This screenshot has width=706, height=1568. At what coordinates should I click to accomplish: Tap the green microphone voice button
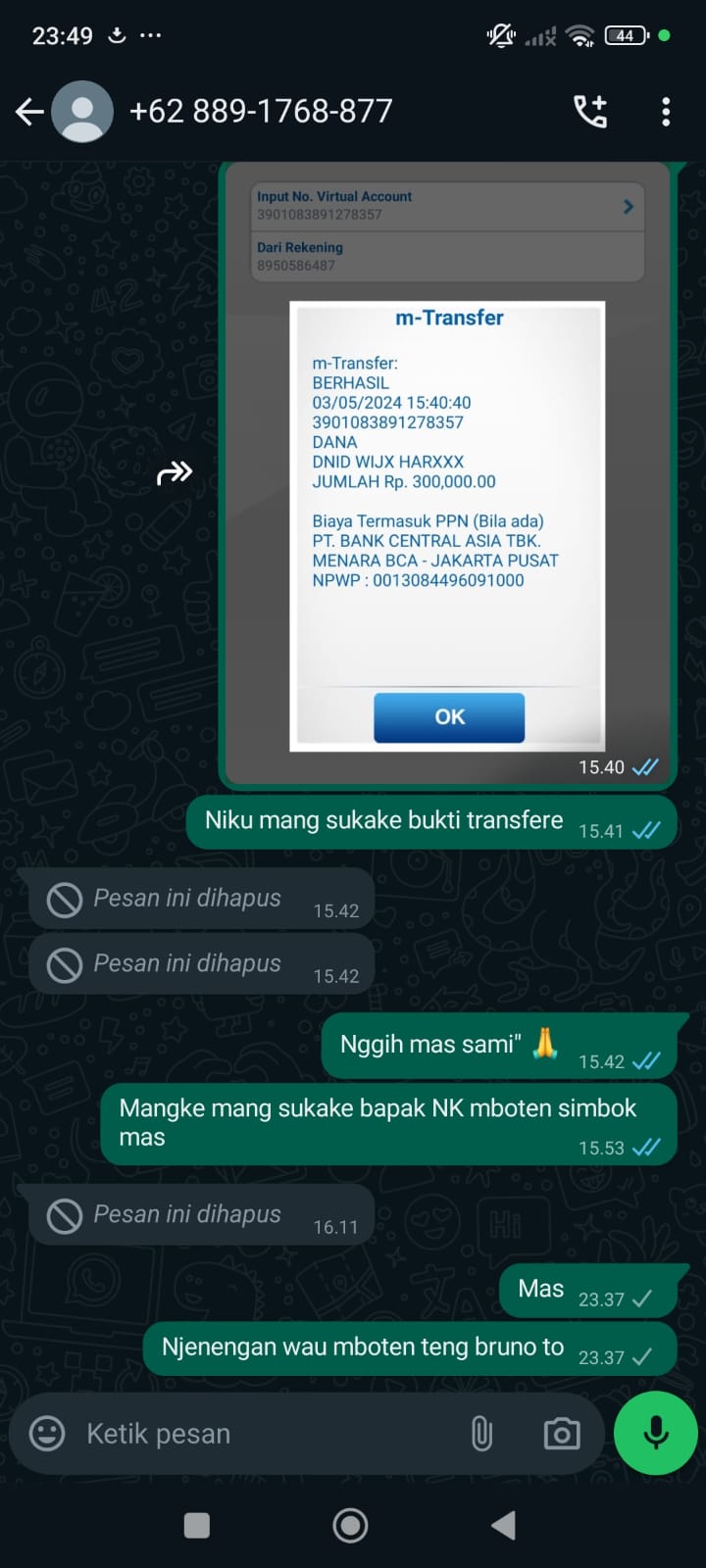(656, 1433)
